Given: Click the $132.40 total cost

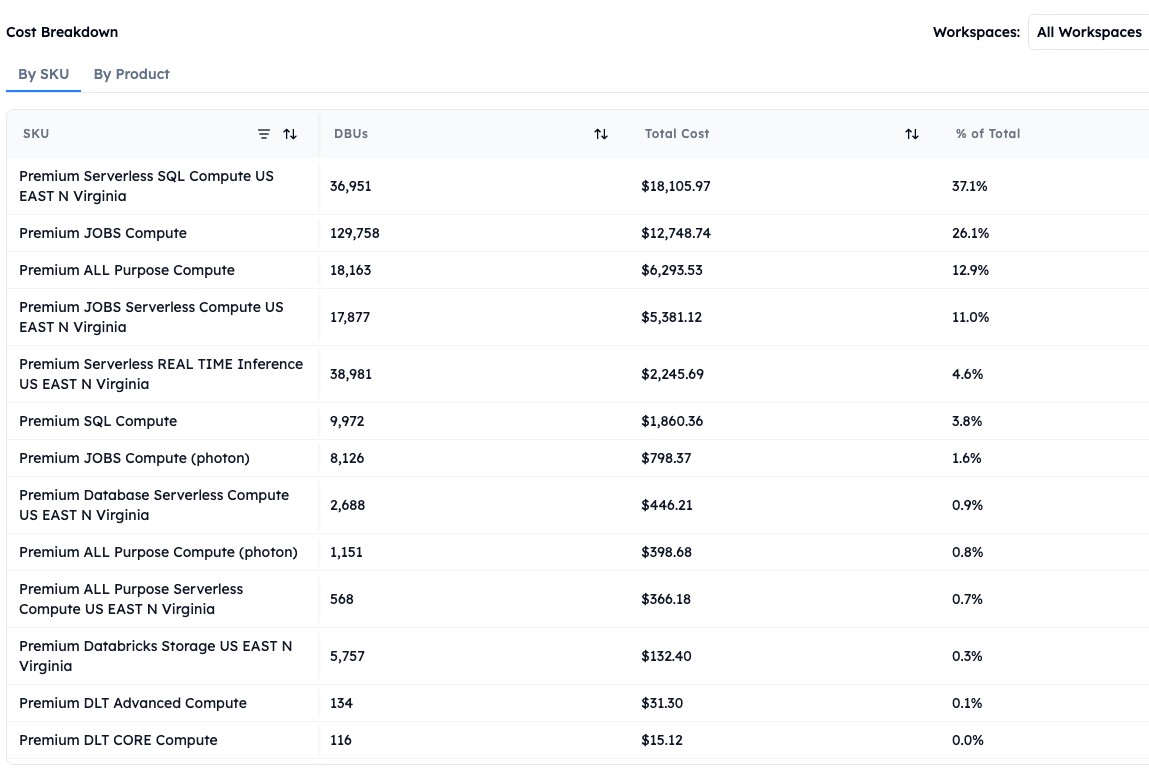Looking at the screenshot, I should [x=666, y=656].
